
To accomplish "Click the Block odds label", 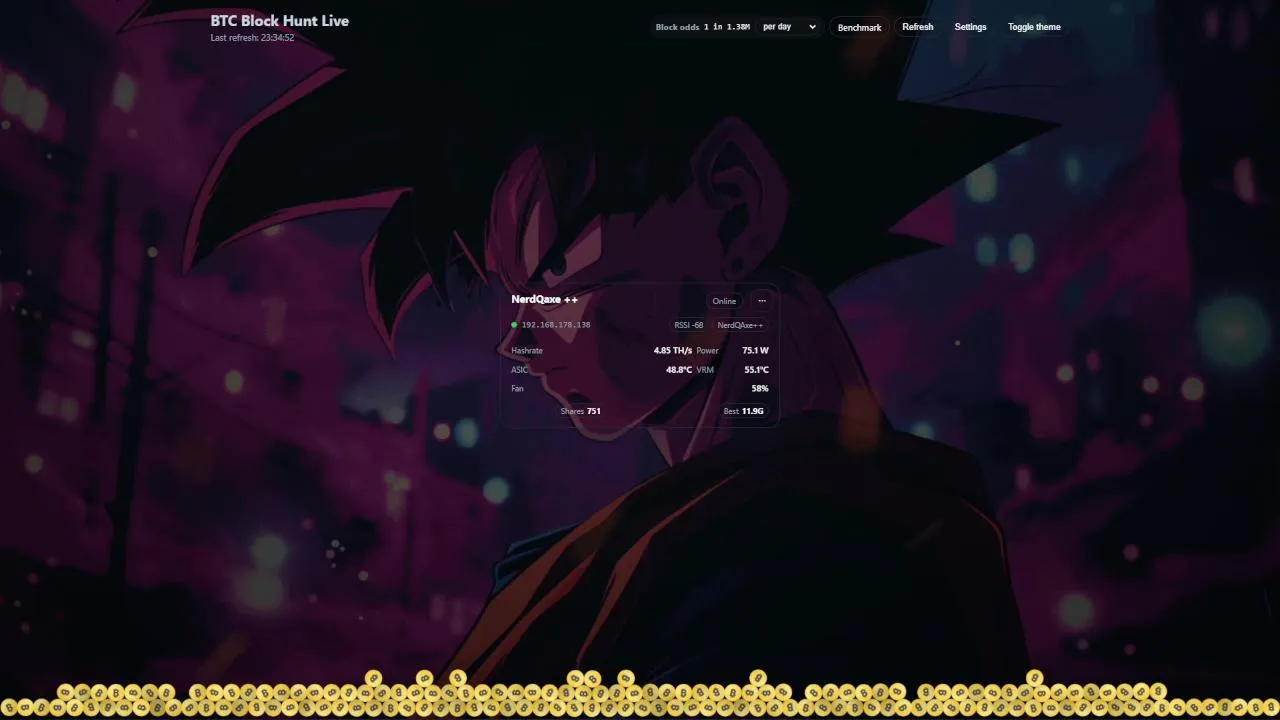I will pos(677,27).
